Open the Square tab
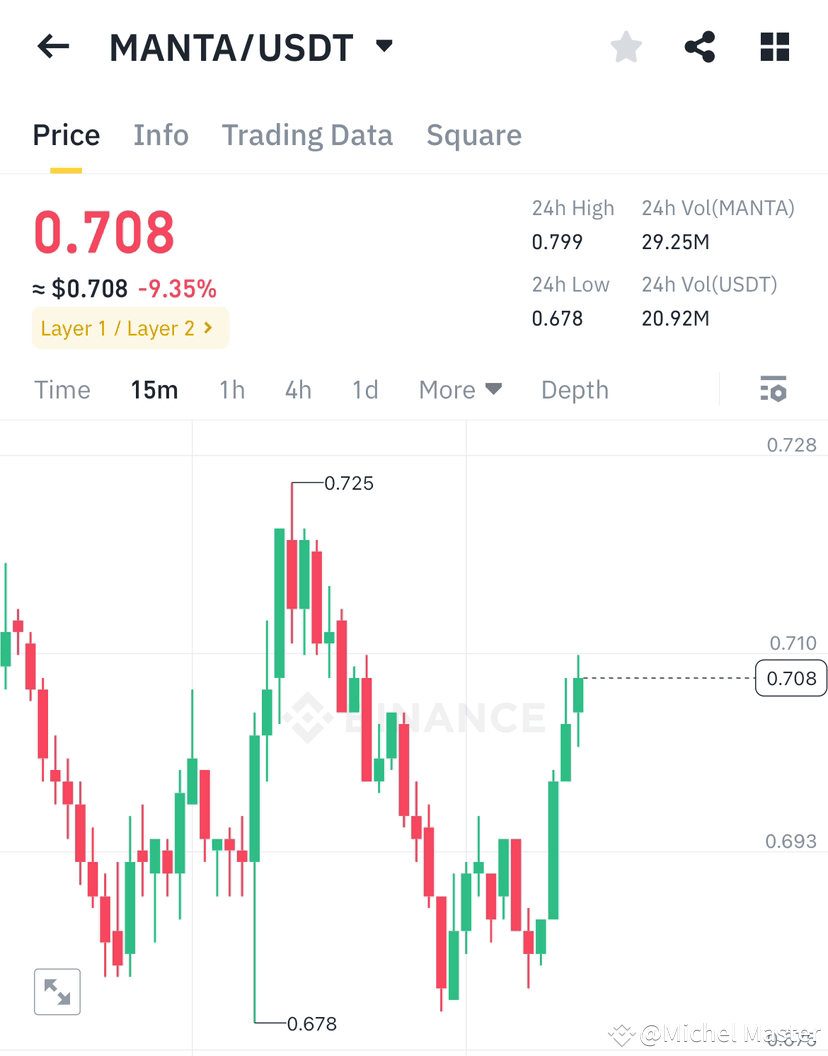Viewport: 828px width, 1056px height. (474, 135)
